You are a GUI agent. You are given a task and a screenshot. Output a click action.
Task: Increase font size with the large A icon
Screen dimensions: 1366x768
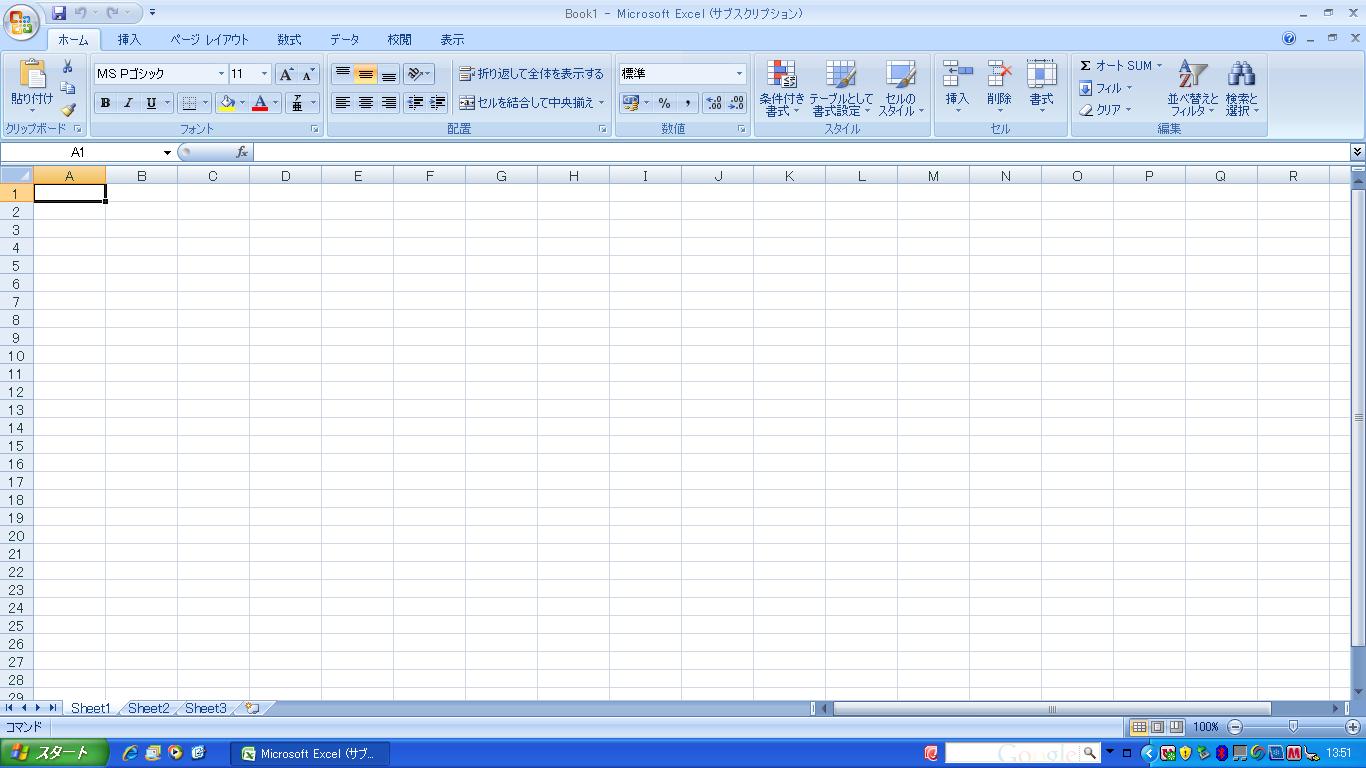[x=286, y=74]
